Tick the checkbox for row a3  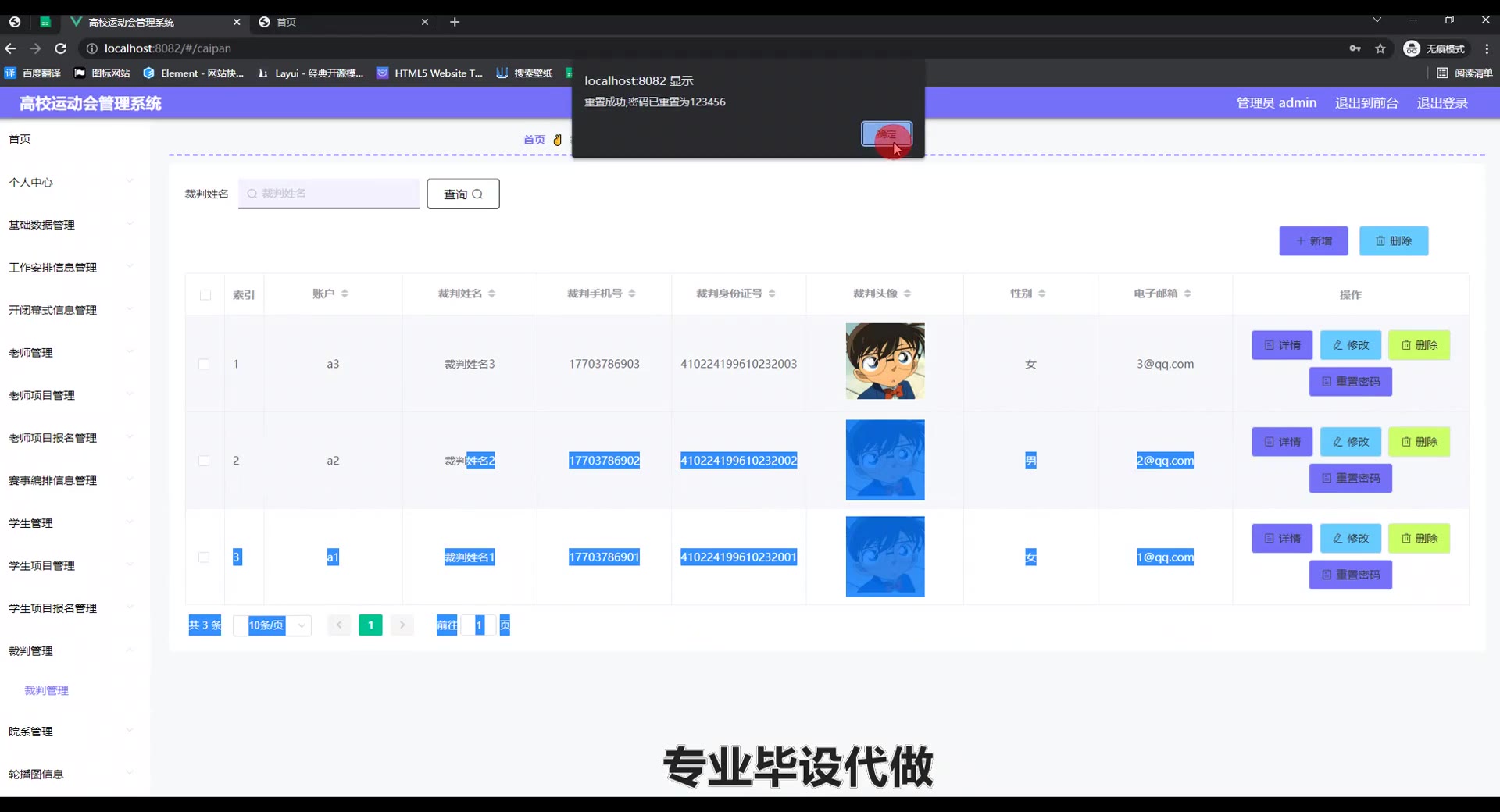(204, 364)
